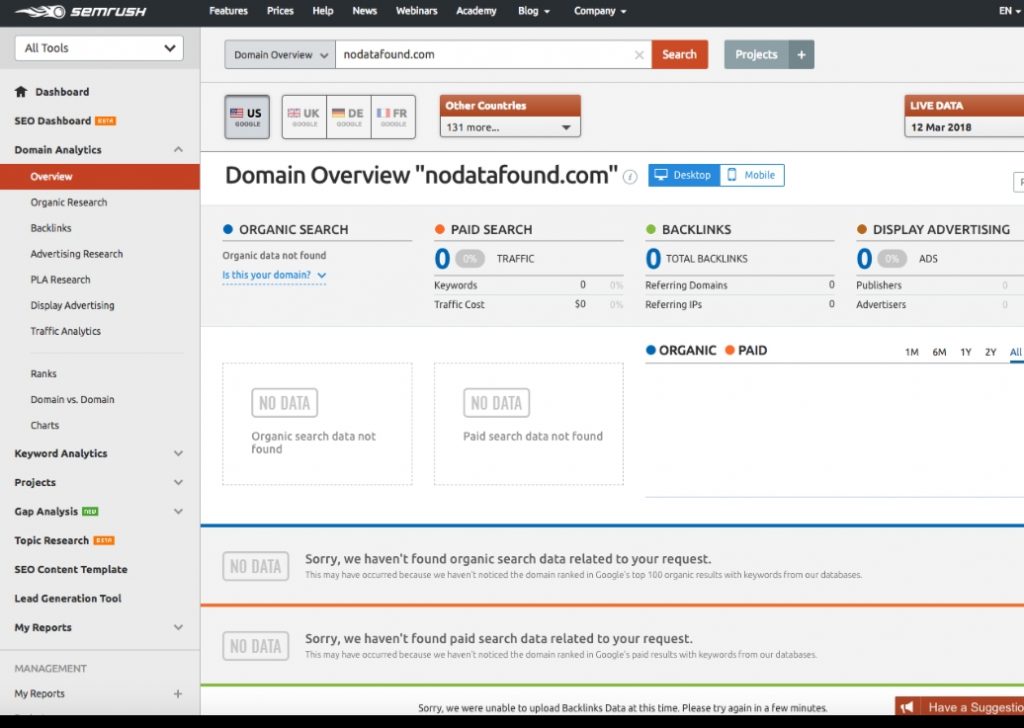1024x728 pixels.
Task: Open PLA Research in sidebar
Action: point(60,279)
